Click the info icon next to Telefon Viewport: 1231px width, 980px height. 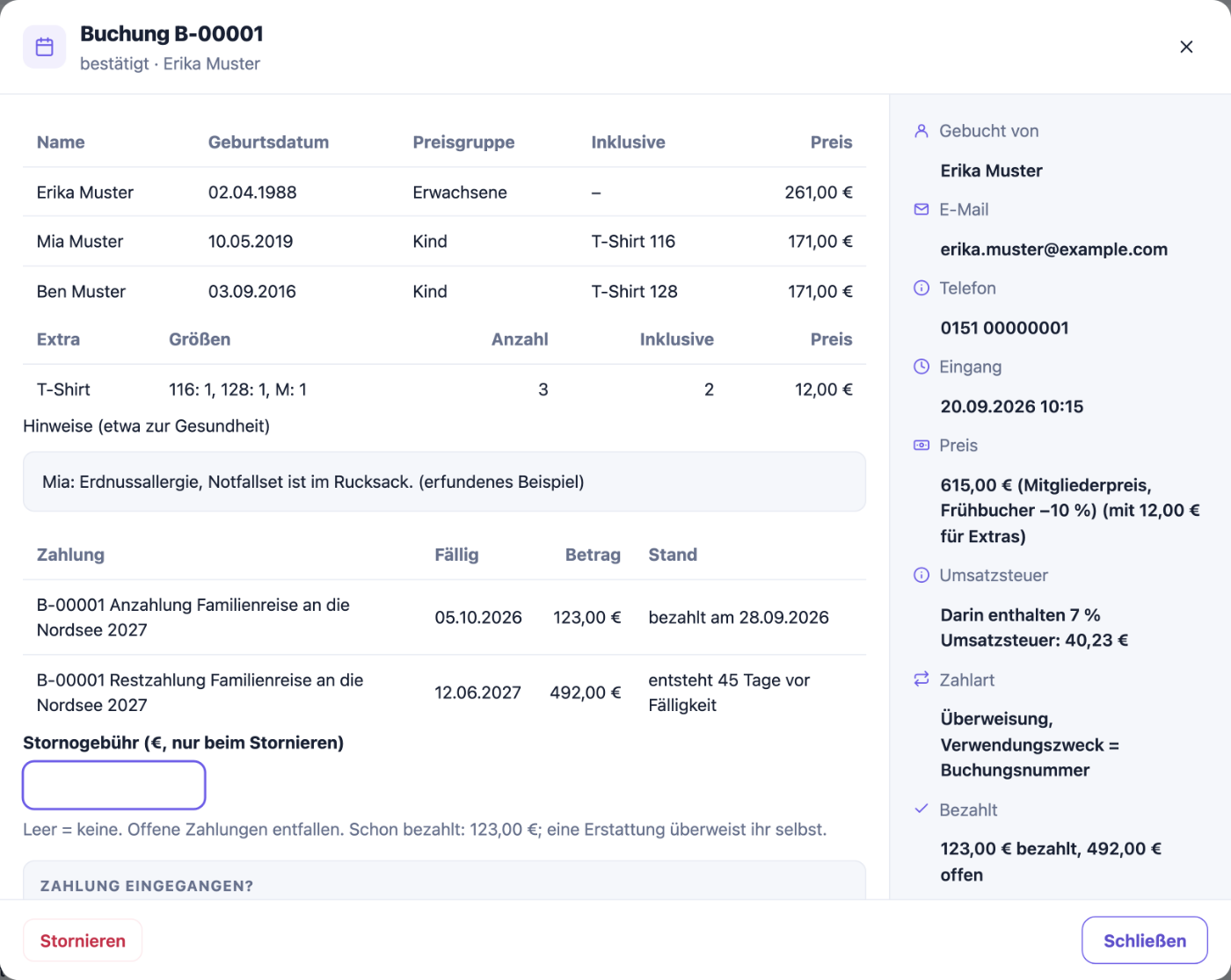click(921, 288)
